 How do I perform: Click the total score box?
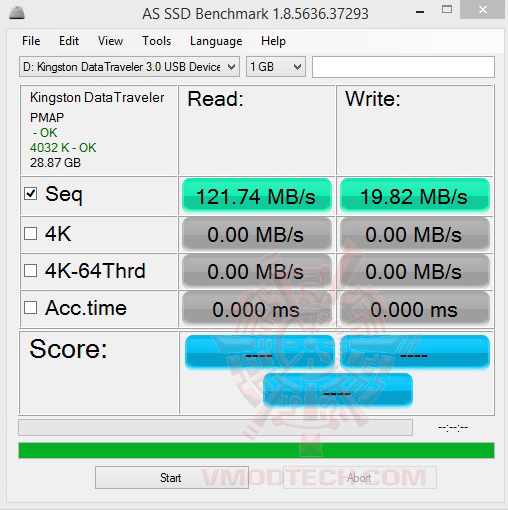(338, 390)
